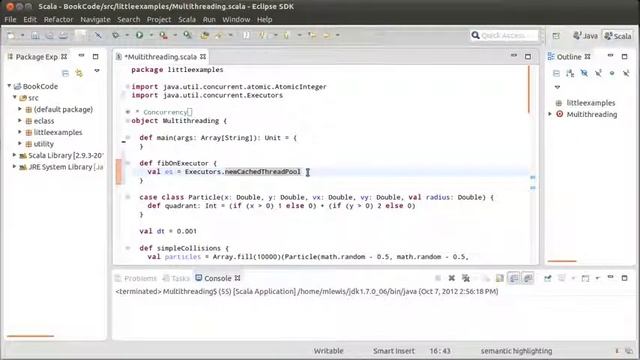Click Remove All Terminated Launches icon
This screenshot has width=640, height=360.
click(465, 278)
